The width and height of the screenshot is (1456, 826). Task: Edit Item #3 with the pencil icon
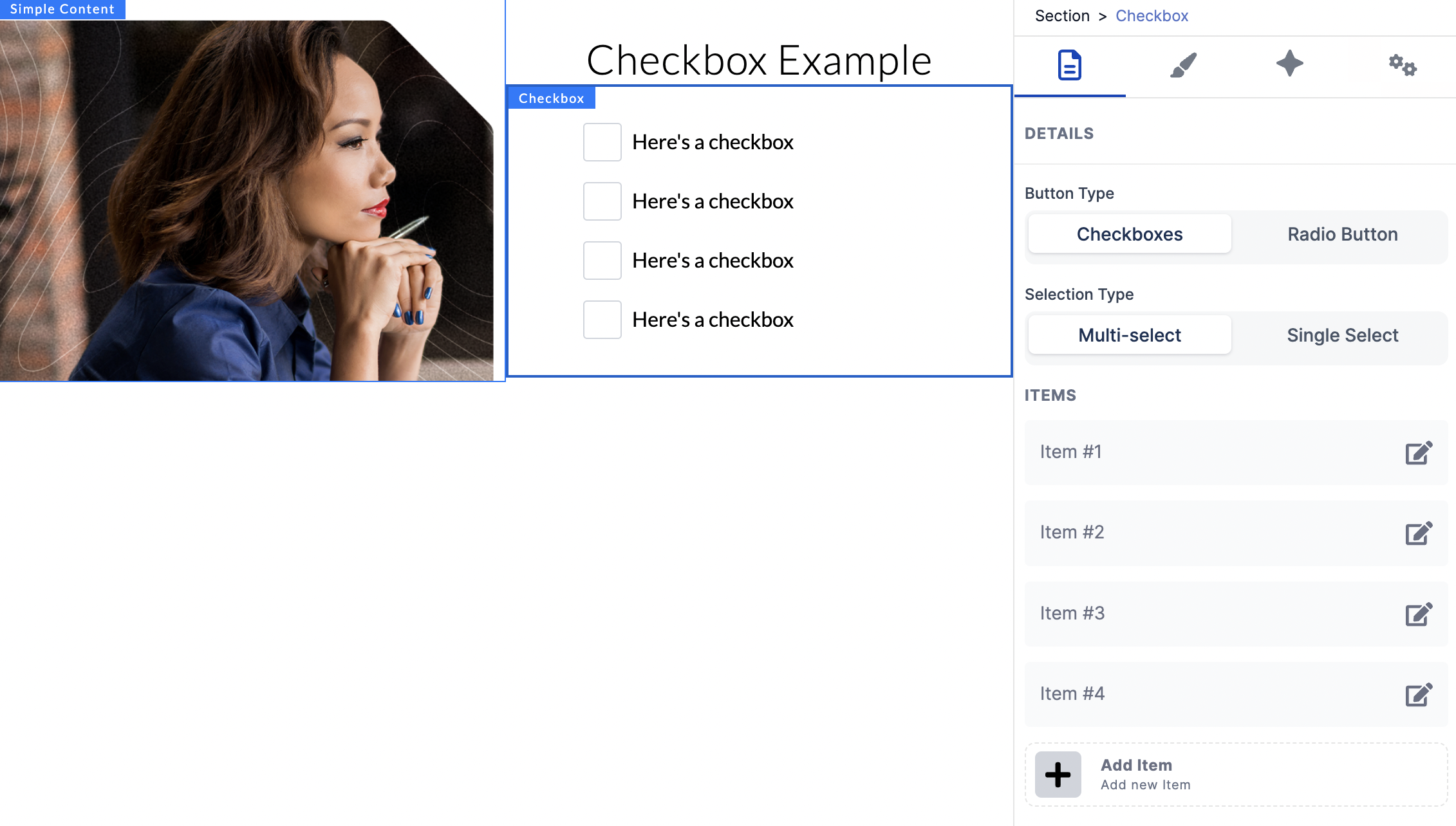coord(1418,614)
